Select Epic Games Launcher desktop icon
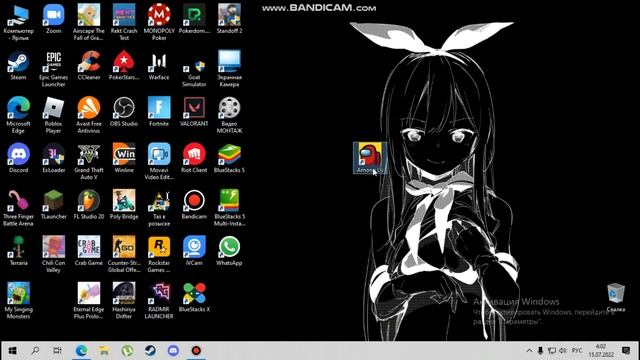 (x=53, y=69)
